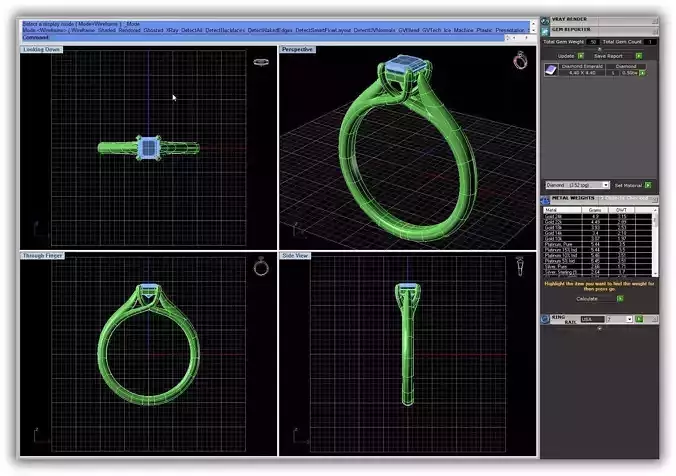676x476 pixels.
Task: Click the Update button label
Action: tap(566, 56)
